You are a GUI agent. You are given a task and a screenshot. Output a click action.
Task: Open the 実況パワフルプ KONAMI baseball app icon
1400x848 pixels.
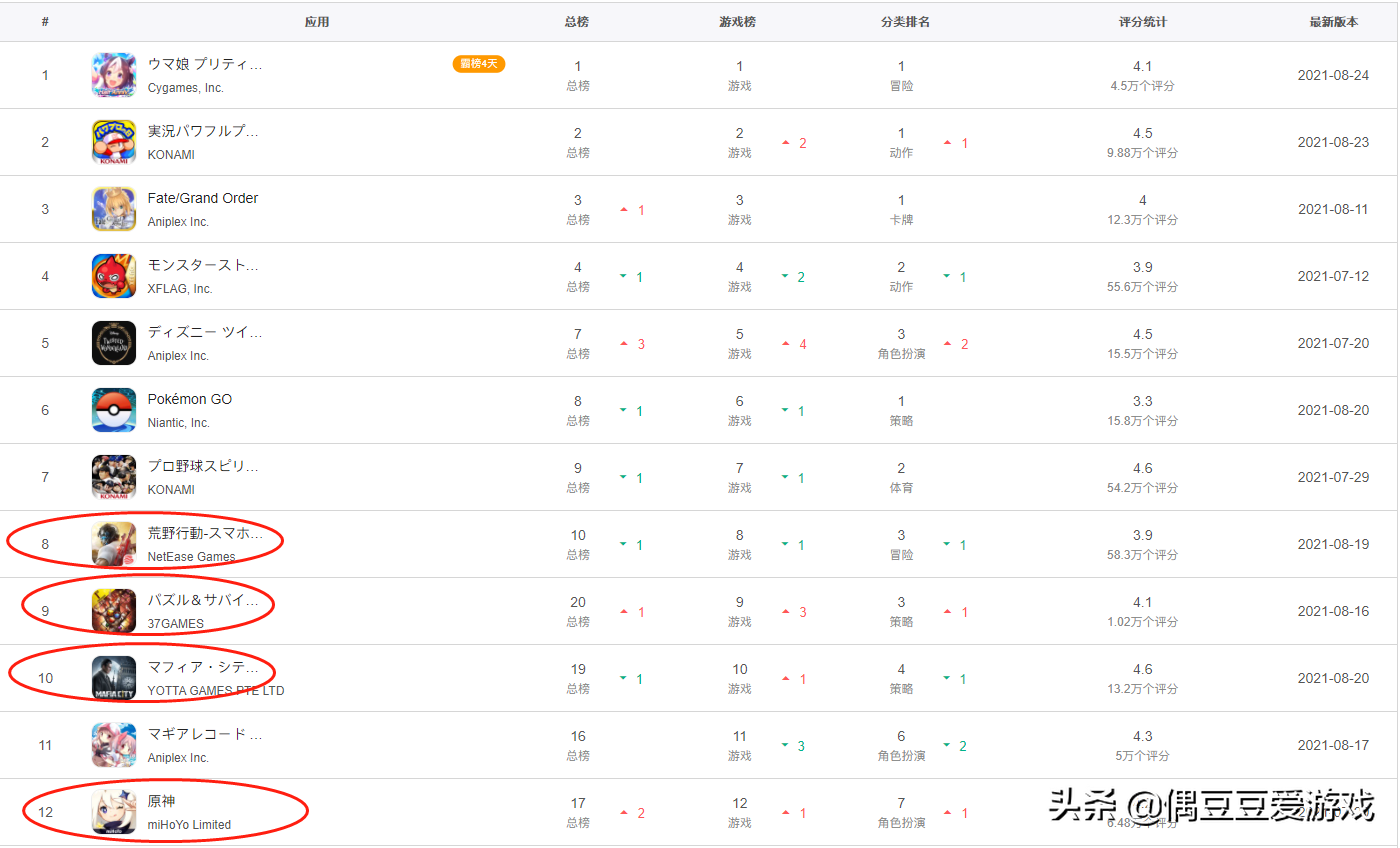(x=114, y=142)
